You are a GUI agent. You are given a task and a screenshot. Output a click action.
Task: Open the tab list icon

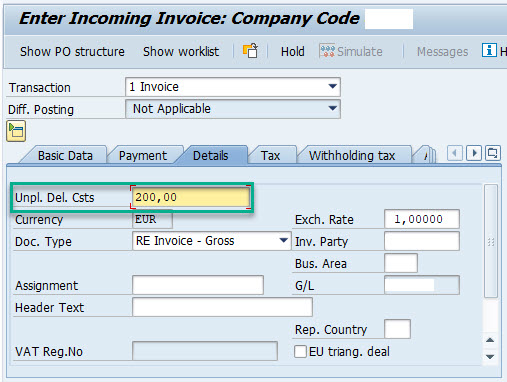(x=493, y=153)
